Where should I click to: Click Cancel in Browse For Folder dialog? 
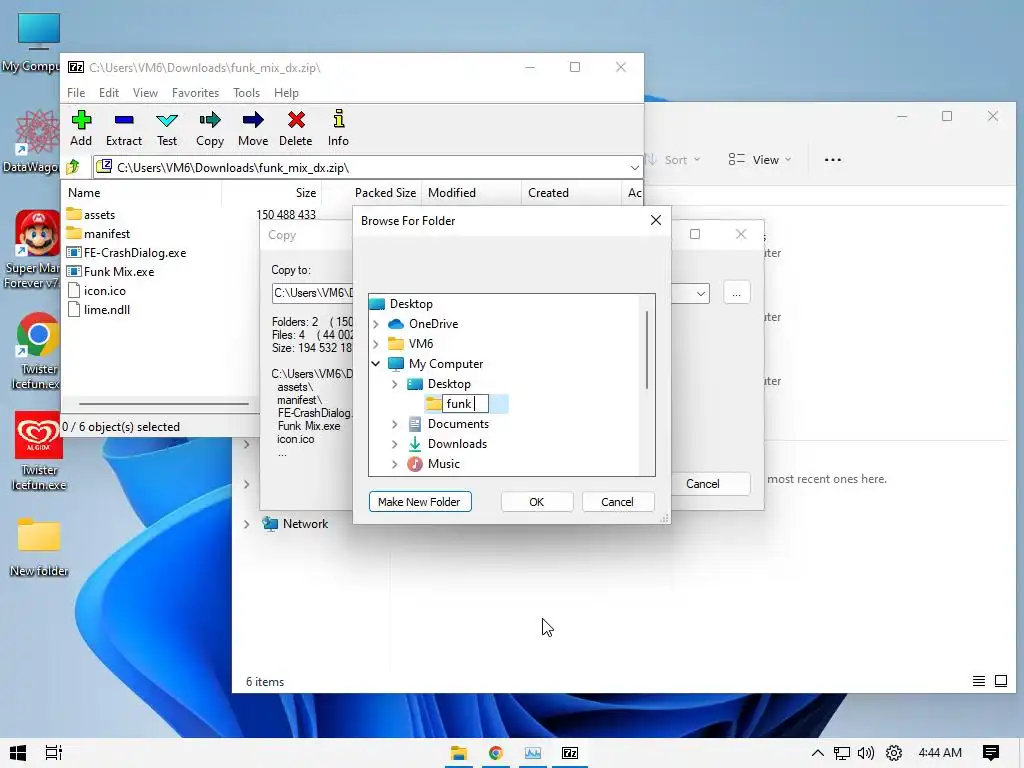[617, 502]
